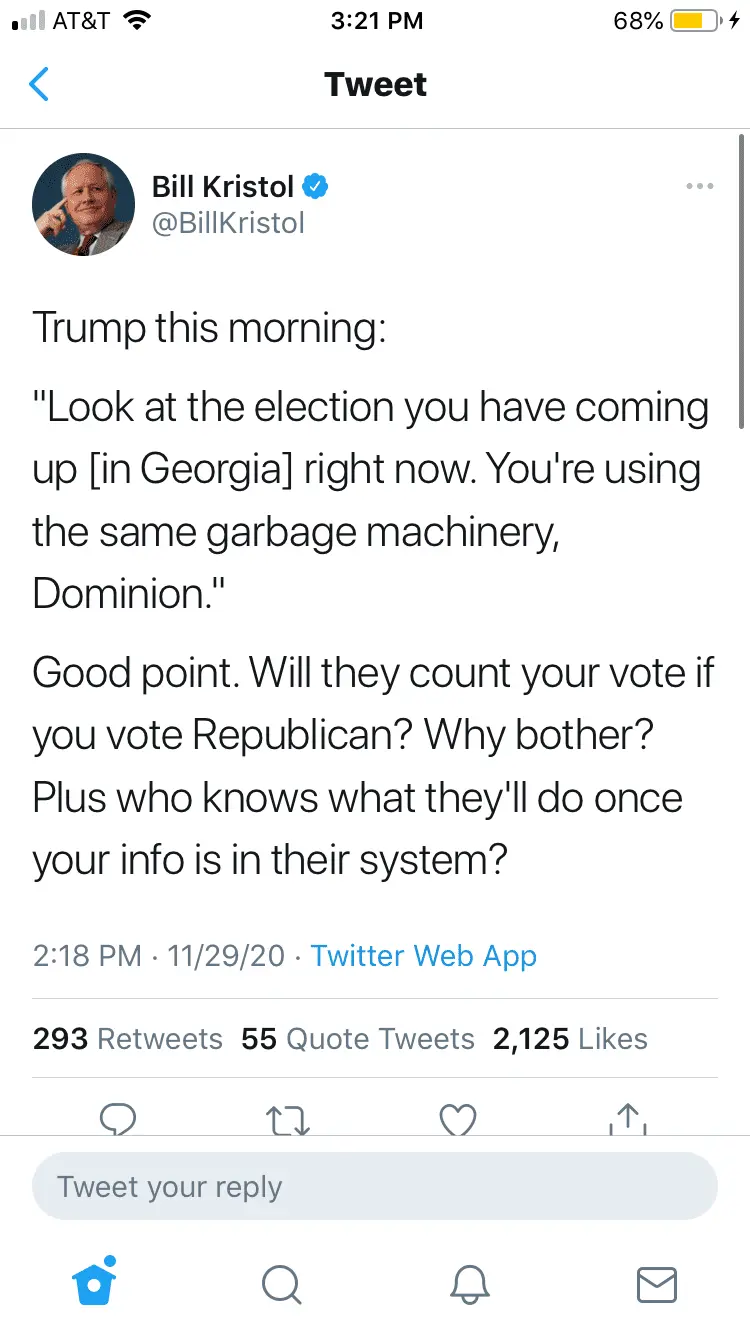Tap the battery icon in status bar
The width and height of the screenshot is (750, 1334).
click(694, 21)
